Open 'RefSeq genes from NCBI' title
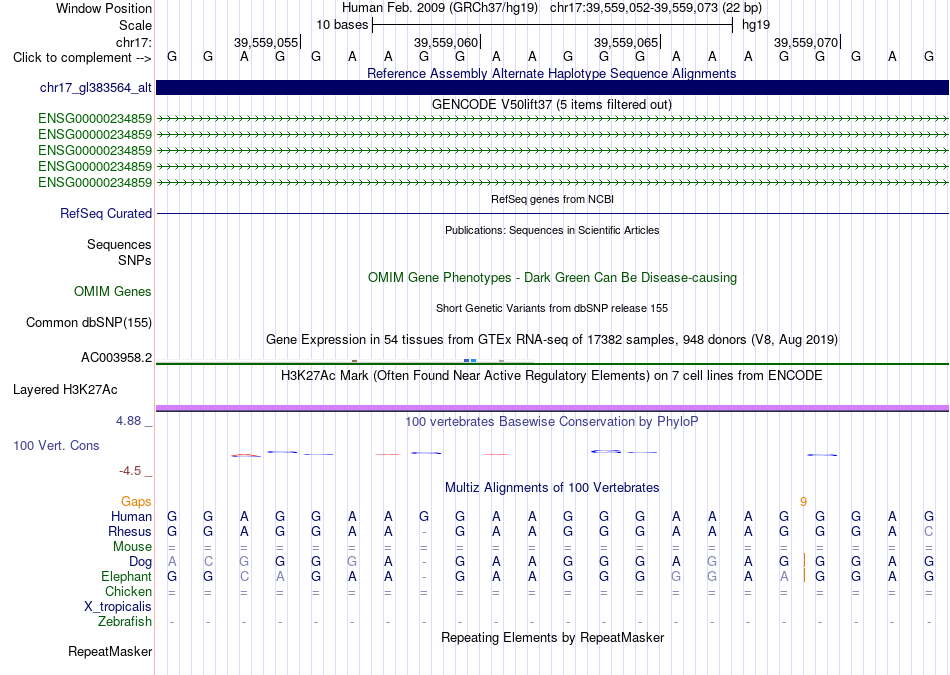 [553, 199]
